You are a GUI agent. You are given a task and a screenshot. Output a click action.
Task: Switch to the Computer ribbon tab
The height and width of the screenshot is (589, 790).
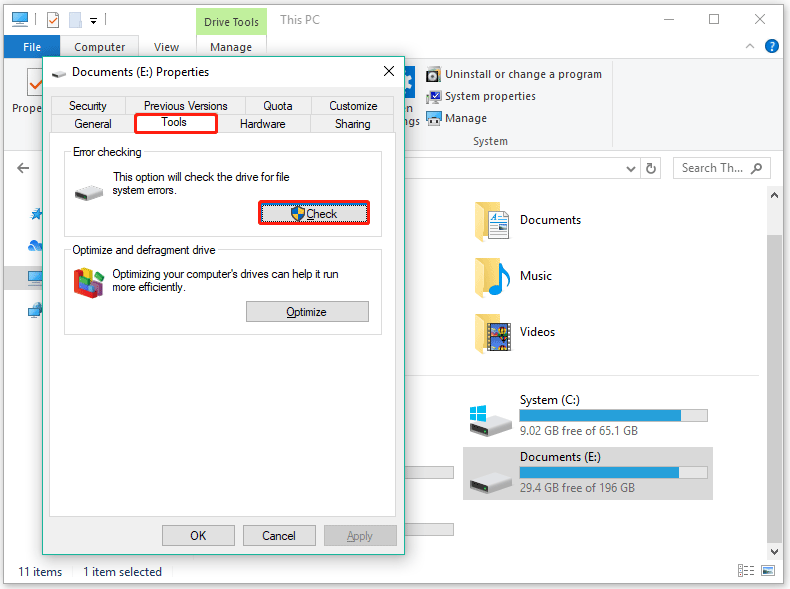coord(99,47)
